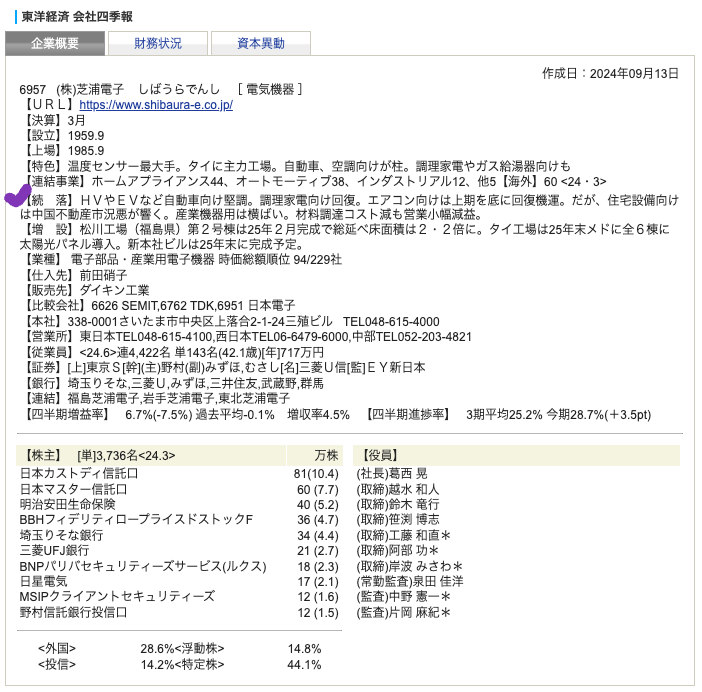This screenshot has width=702, height=692.
Task: Select shareholder 日星電気
Action: (44, 581)
